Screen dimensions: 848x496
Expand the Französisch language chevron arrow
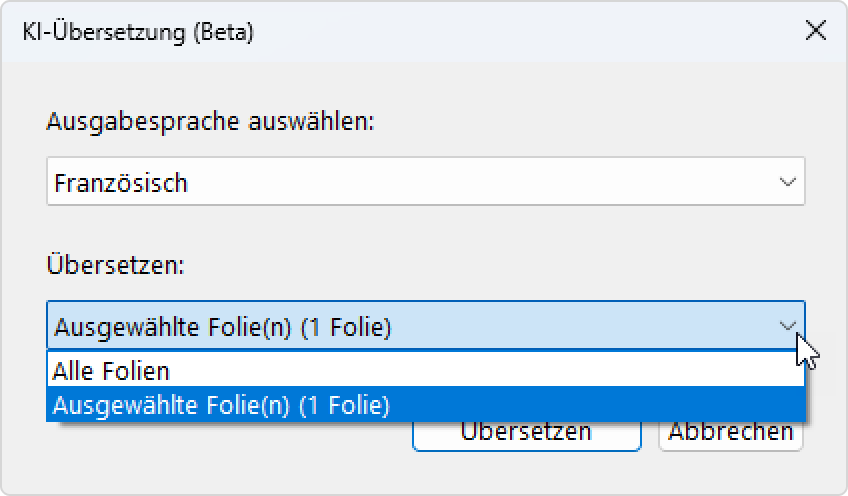coord(787,182)
